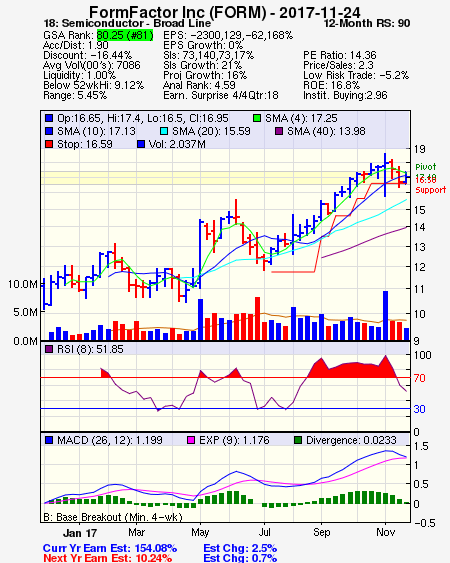Click the 'Mar' date axis label
The height and width of the screenshot is (563, 450).
coord(136,532)
